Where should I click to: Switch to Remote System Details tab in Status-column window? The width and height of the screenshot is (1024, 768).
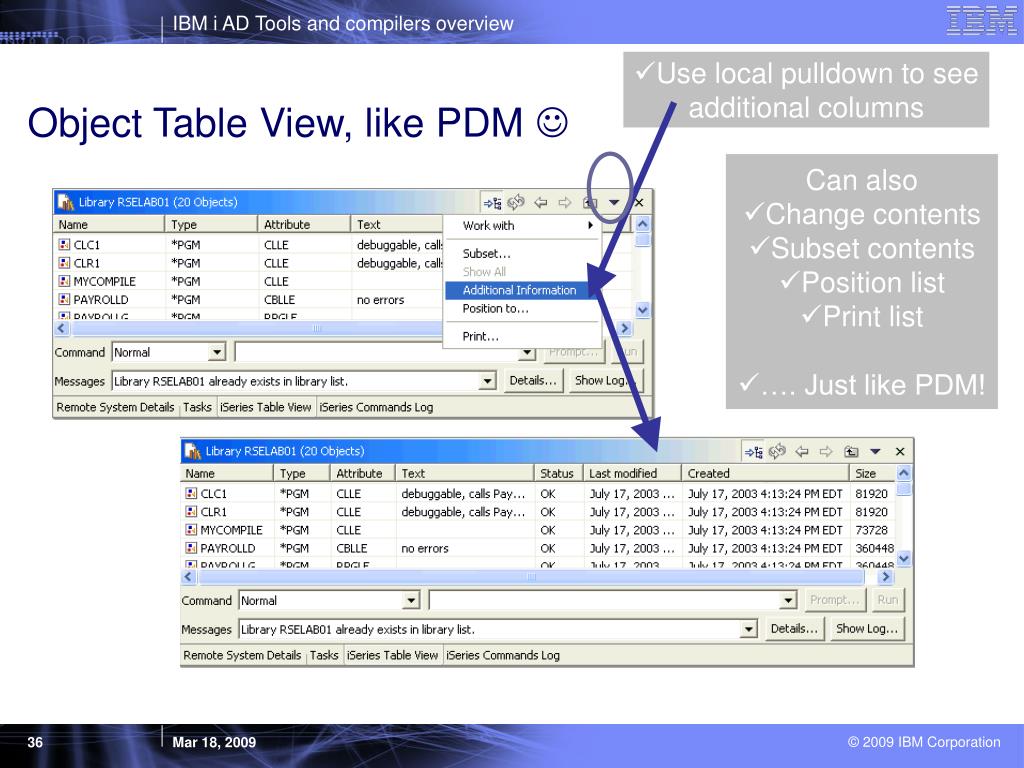242,656
